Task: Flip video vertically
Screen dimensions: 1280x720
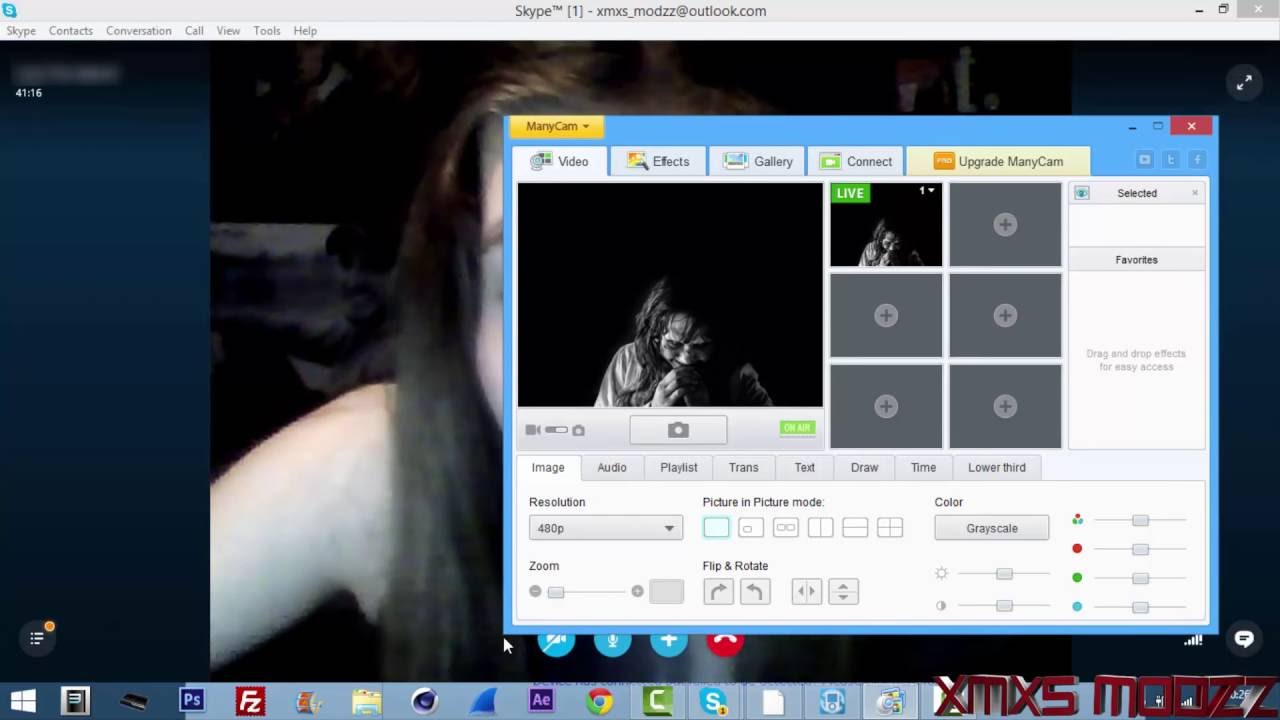Action: (x=843, y=592)
